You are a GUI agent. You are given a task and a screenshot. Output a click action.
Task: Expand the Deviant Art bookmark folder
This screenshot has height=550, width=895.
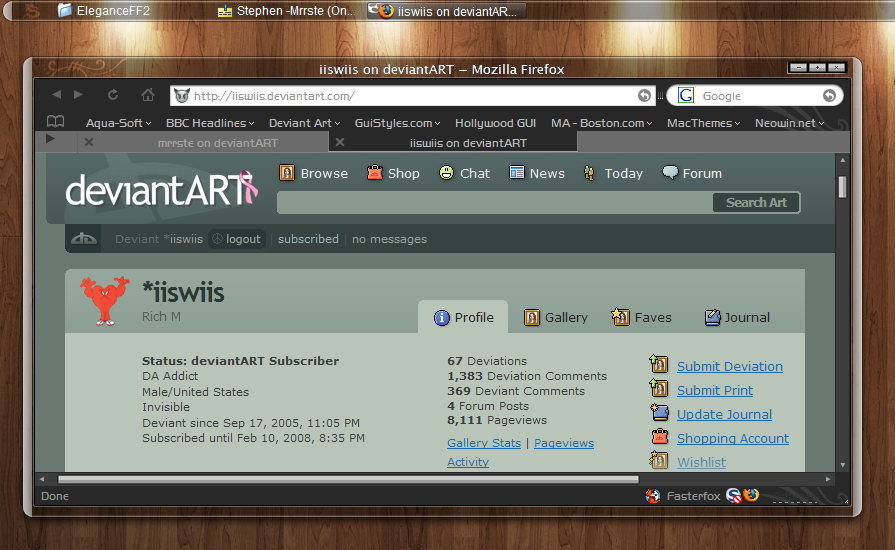click(x=305, y=123)
